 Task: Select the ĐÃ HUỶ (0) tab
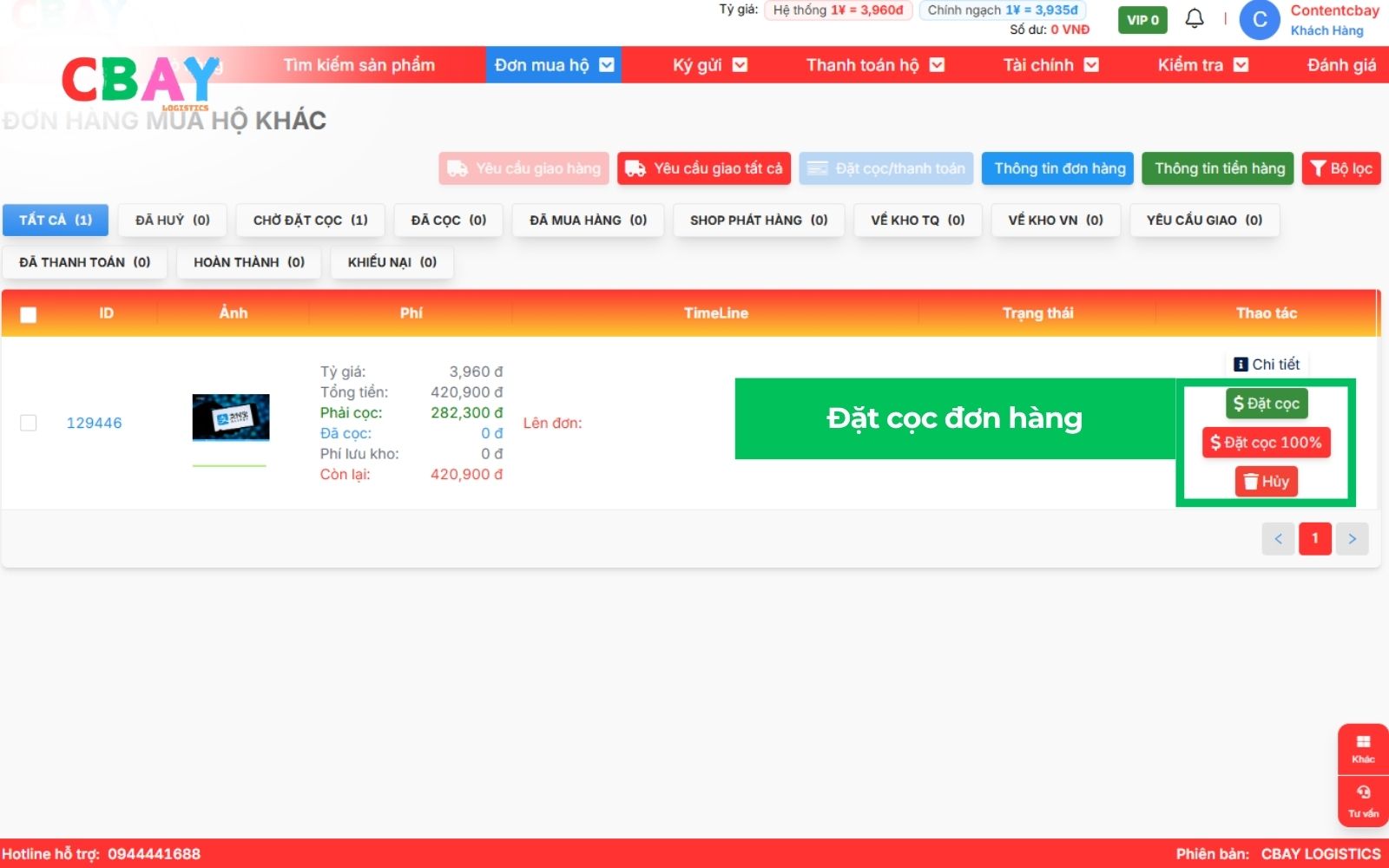coord(173,220)
